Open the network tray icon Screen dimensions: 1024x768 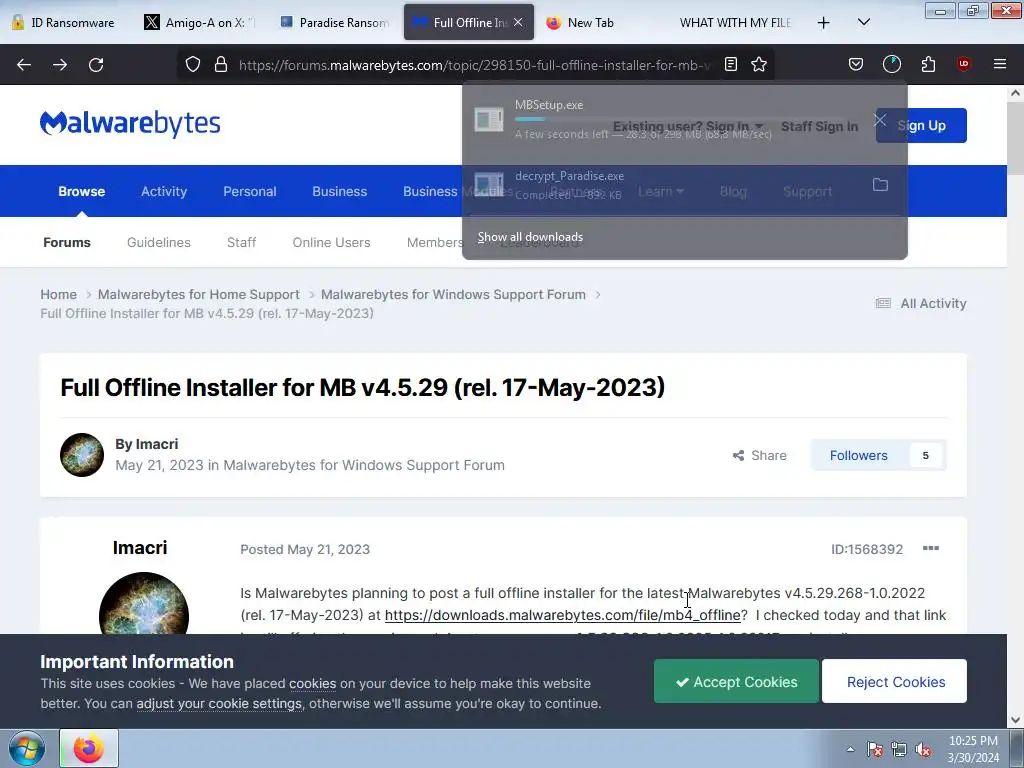[899, 750]
